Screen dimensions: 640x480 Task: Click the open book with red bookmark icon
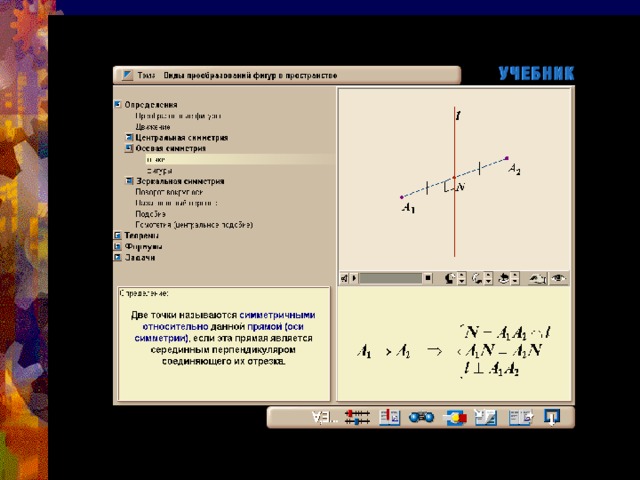pyautogui.click(x=389, y=417)
